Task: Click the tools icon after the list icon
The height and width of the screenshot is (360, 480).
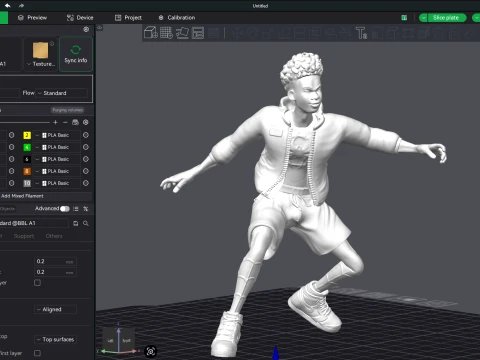Action: coord(86,209)
